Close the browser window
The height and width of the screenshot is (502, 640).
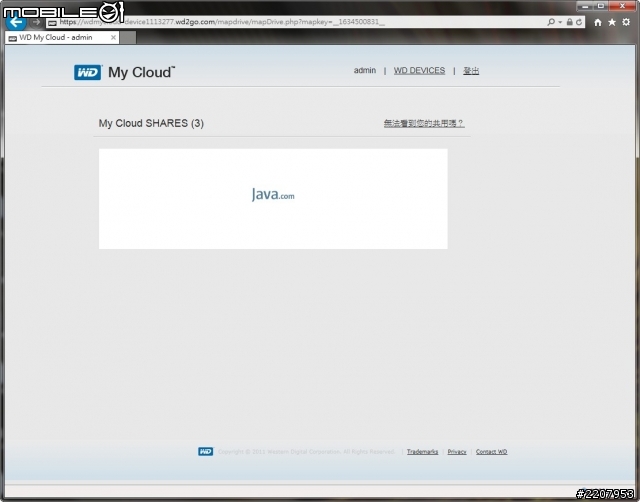coord(622,6)
